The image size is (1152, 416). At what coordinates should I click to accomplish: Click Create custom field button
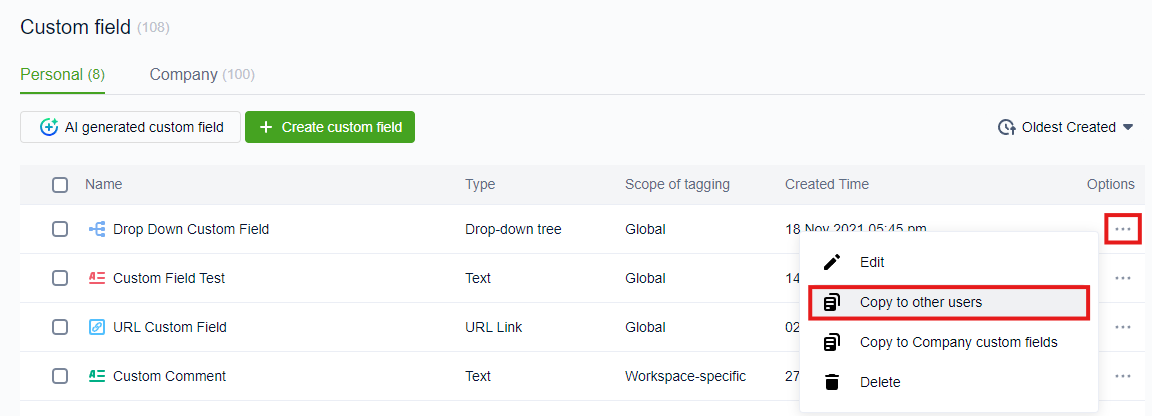tap(330, 127)
